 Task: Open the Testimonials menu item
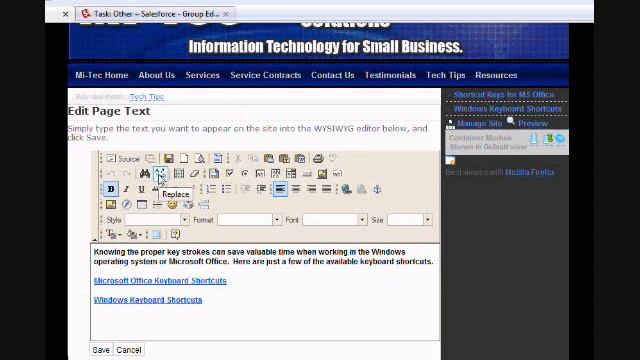[390, 75]
